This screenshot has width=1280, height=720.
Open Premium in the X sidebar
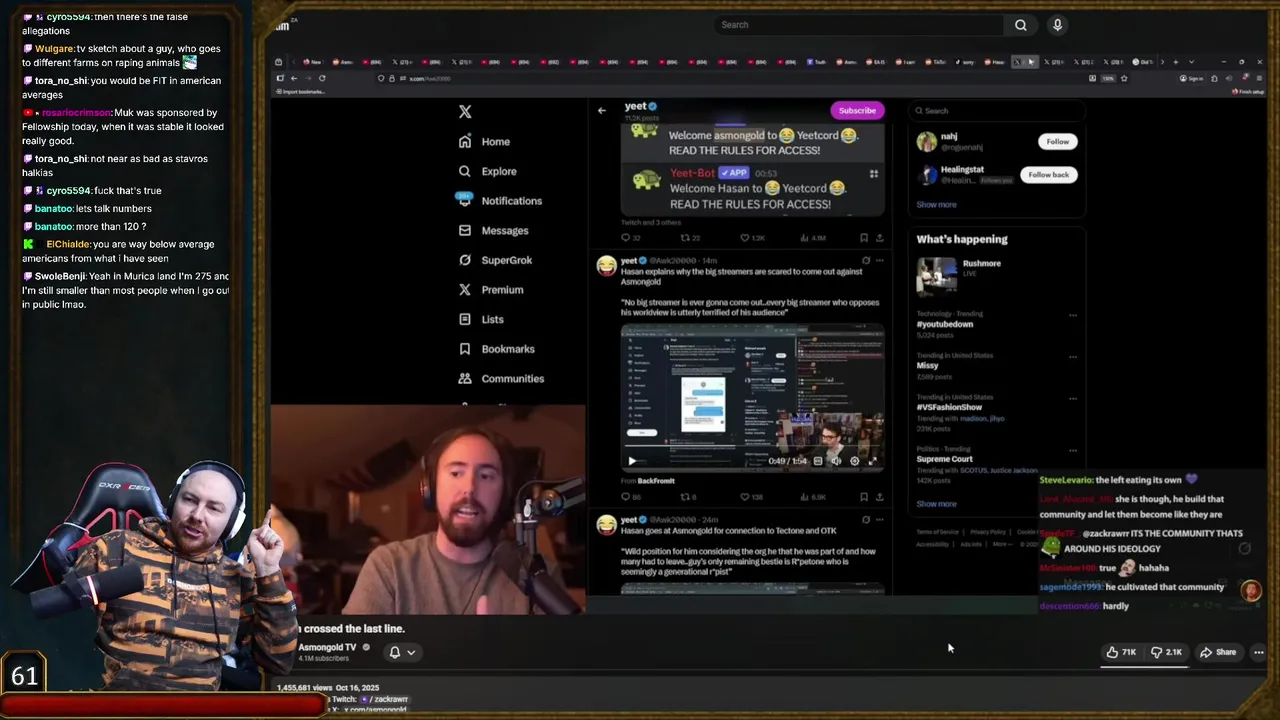[x=491, y=290]
